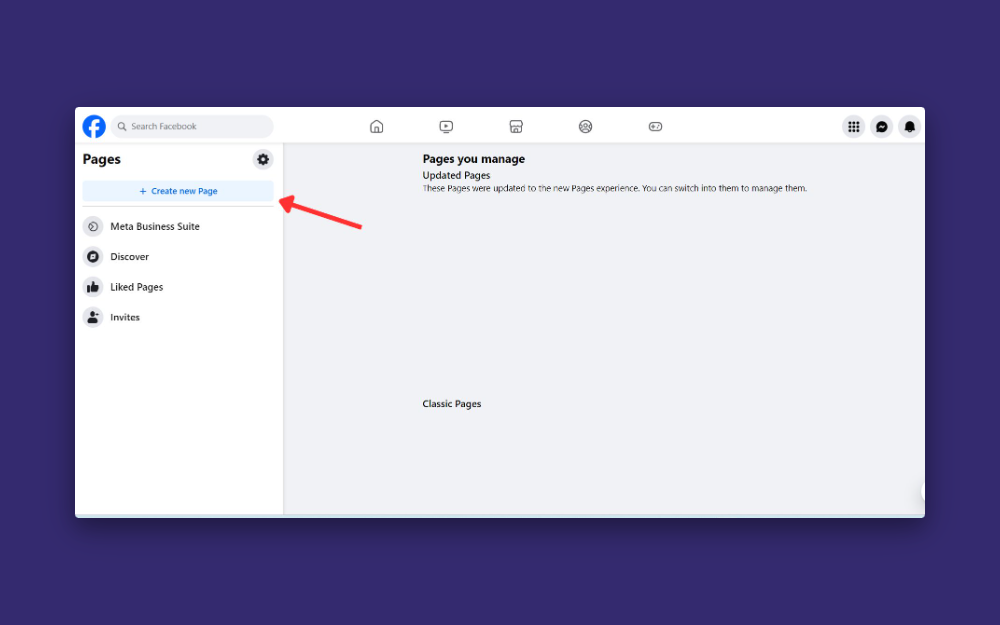Select Invites in the sidebar

click(x=123, y=317)
